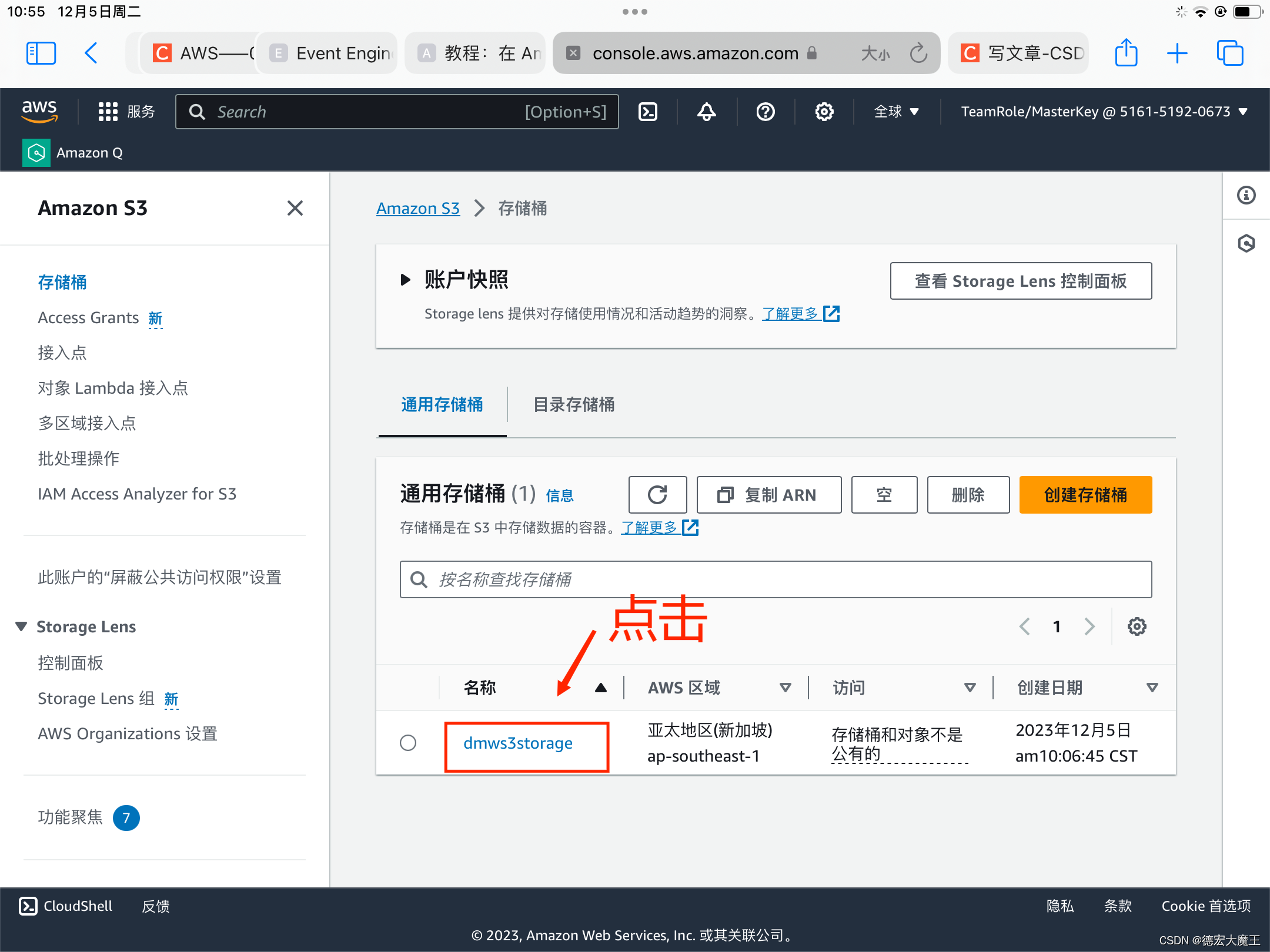This screenshot has height=952, width=1270.
Task: Open the 大小 text size control in address bar
Action: tap(876, 53)
